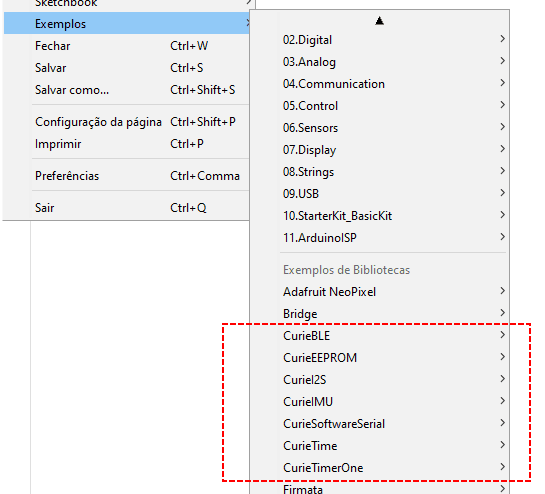Screen dimensions: 545x494
Task: Expand CurieIMU library examples
Action: [x=379, y=402]
